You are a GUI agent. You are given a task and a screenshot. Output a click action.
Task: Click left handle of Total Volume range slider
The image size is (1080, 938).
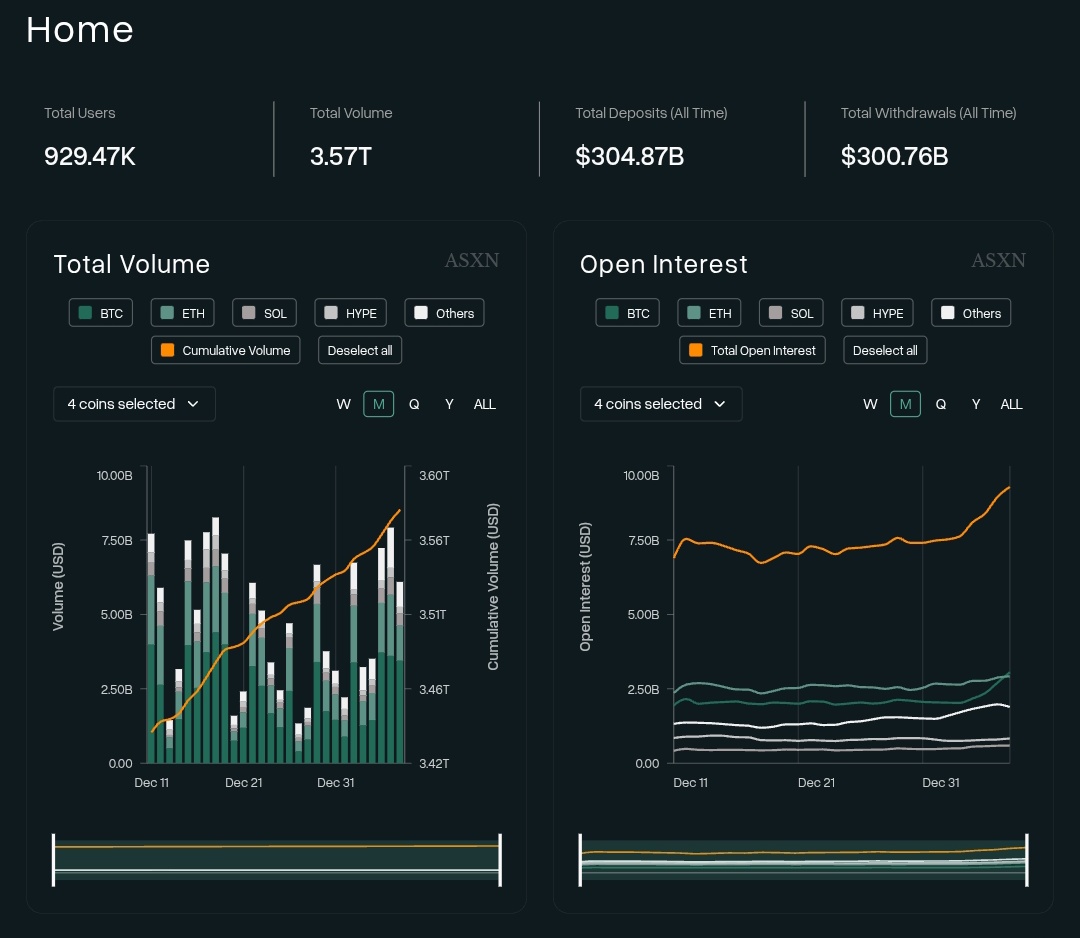(54, 859)
